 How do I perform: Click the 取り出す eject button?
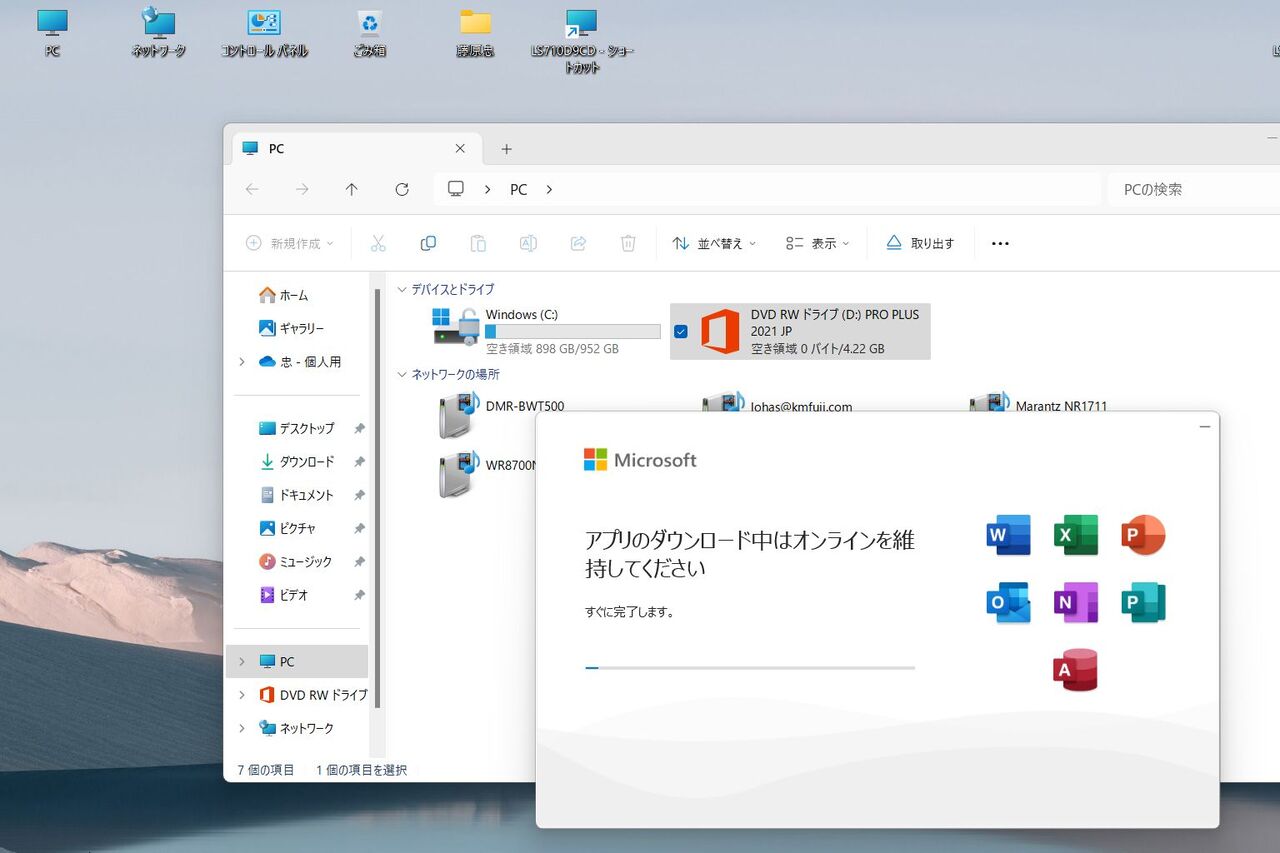coord(920,243)
